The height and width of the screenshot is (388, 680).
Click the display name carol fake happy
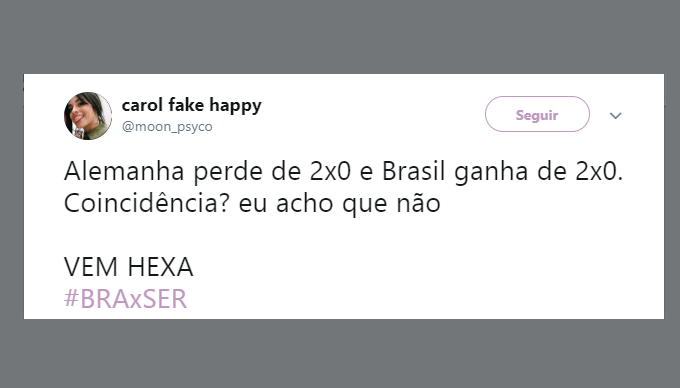192,105
